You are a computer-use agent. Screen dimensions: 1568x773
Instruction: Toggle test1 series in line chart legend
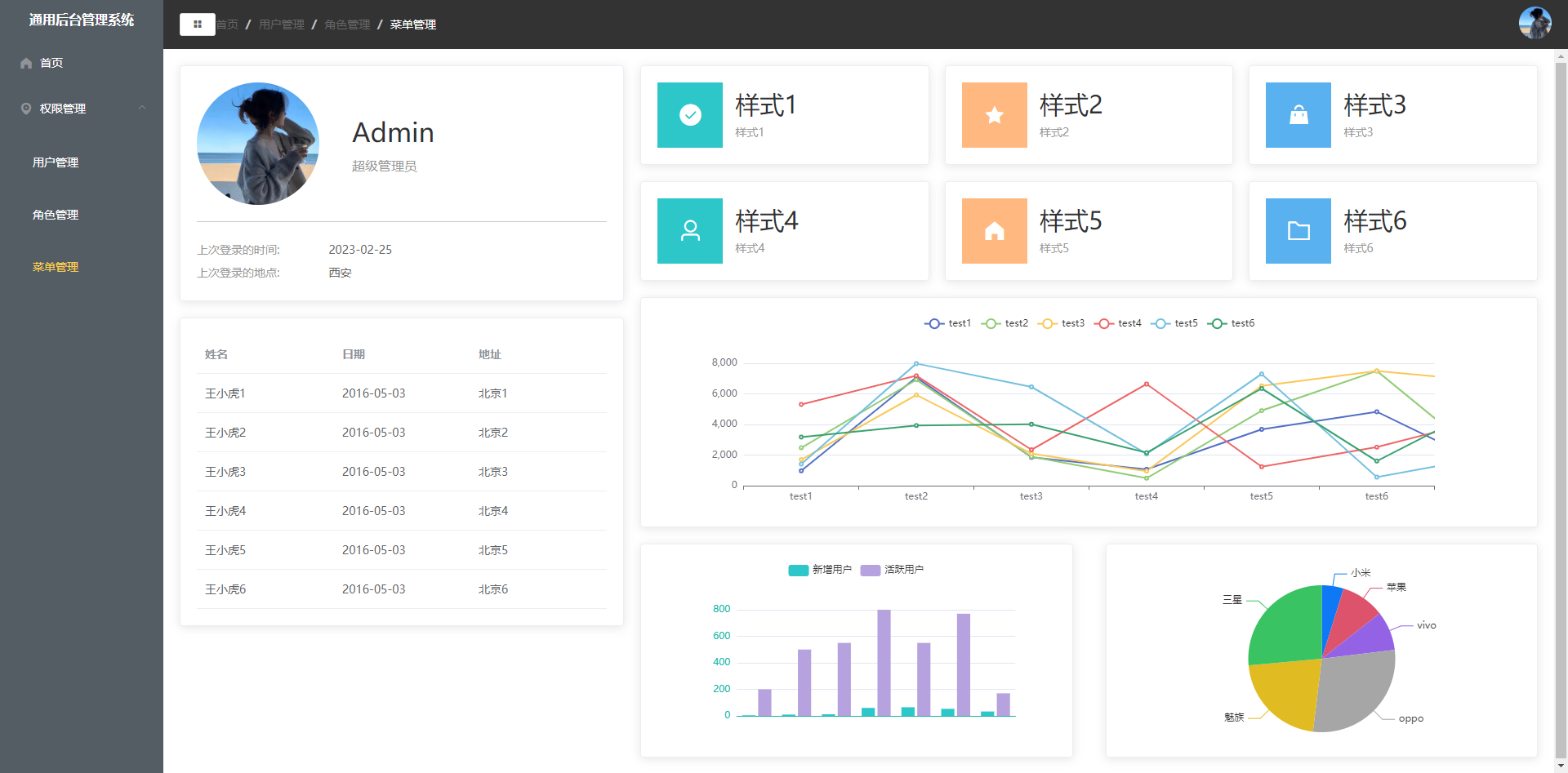tap(947, 323)
